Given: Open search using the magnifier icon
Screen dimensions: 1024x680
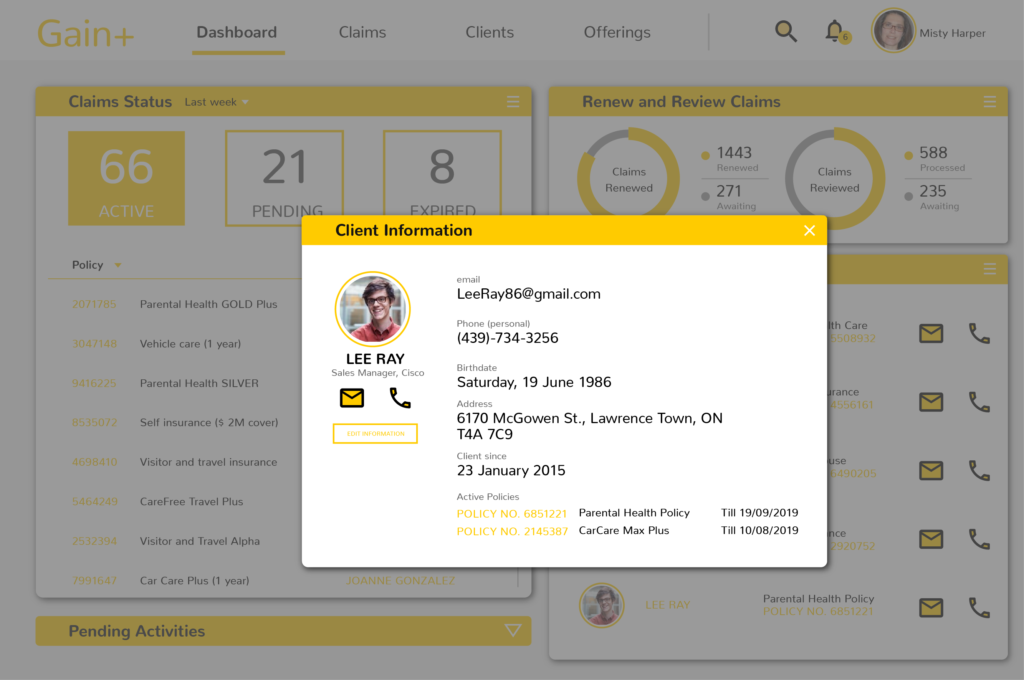Looking at the screenshot, I should tap(786, 31).
